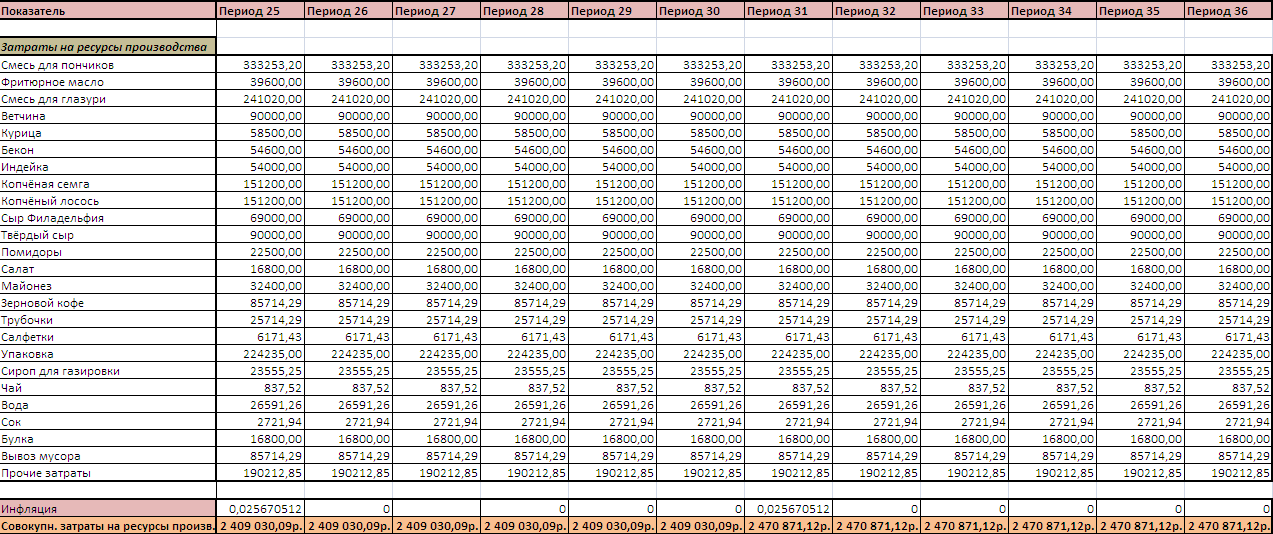The height and width of the screenshot is (534, 1273).
Task: Select Сыр Филадельфия value 69000,00 in Период 36
Action: 1228,218
